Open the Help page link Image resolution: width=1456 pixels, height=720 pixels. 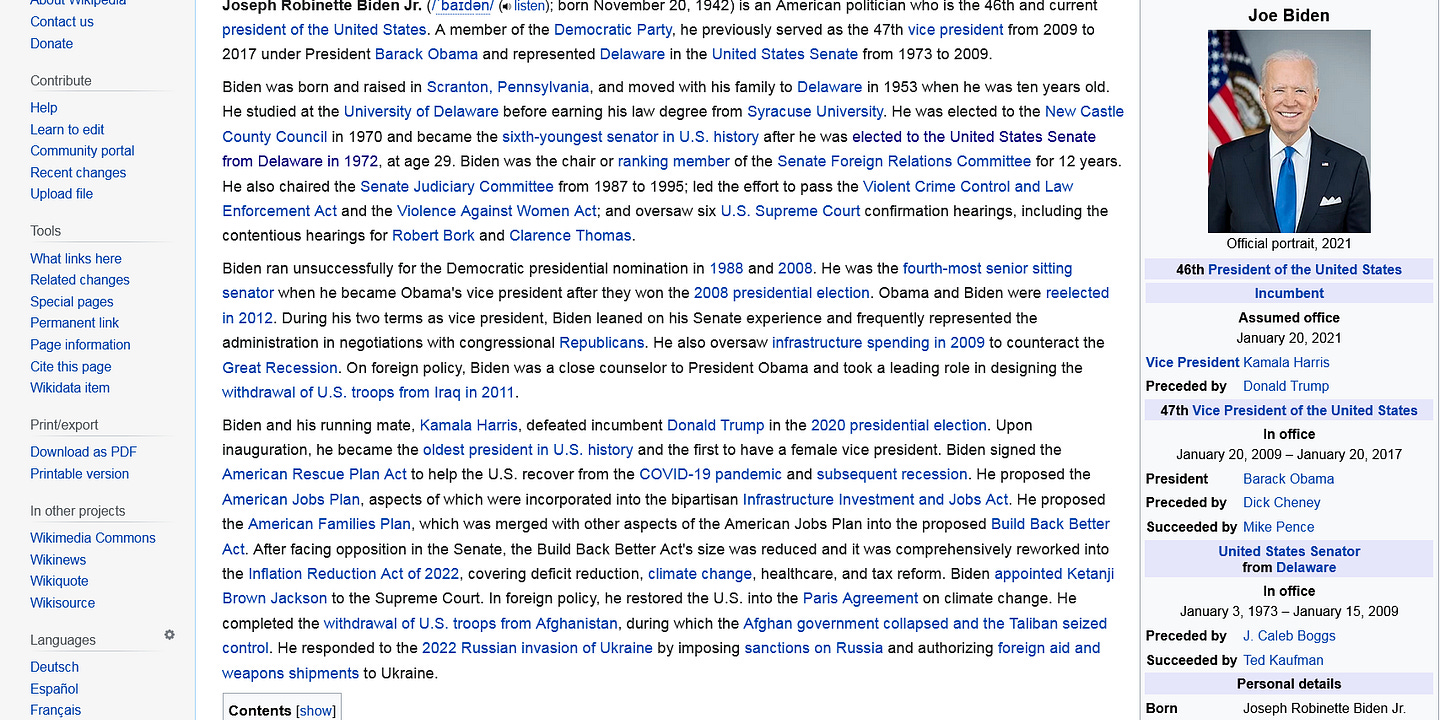tap(44, 107)
